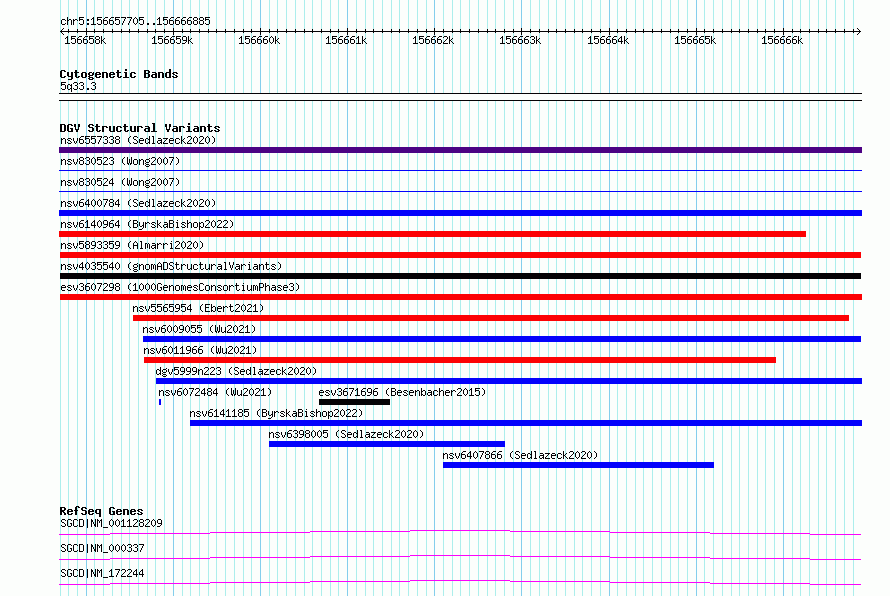Select the blue nsv6400784 variant bar
Screen dimensions: 890x596
coord(460,213)
